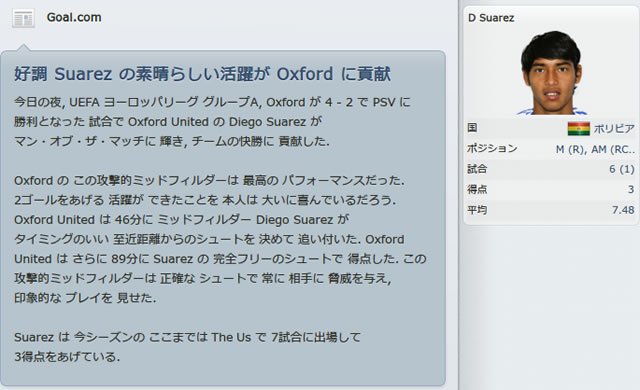Click the 得点 row label
Viewport: 640px width, 390px height.
click(x=477, y=189)
